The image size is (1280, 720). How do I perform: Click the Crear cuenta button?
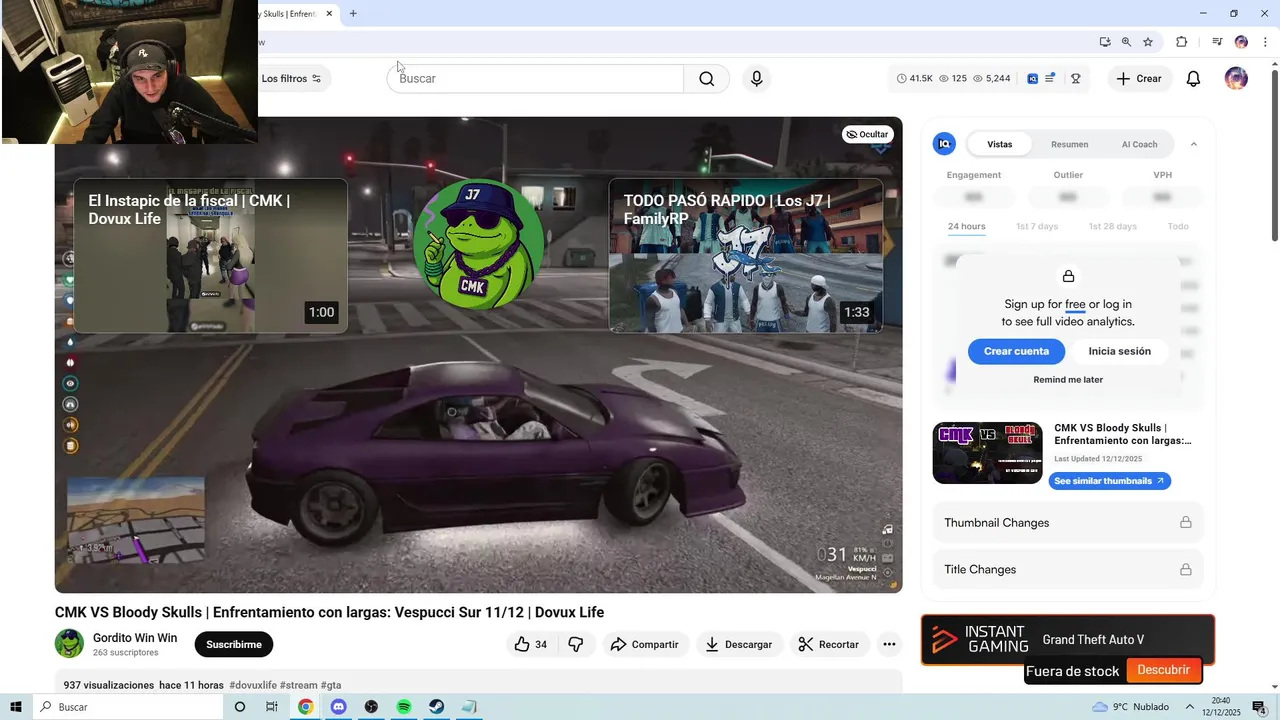(x=1016, y=351)
